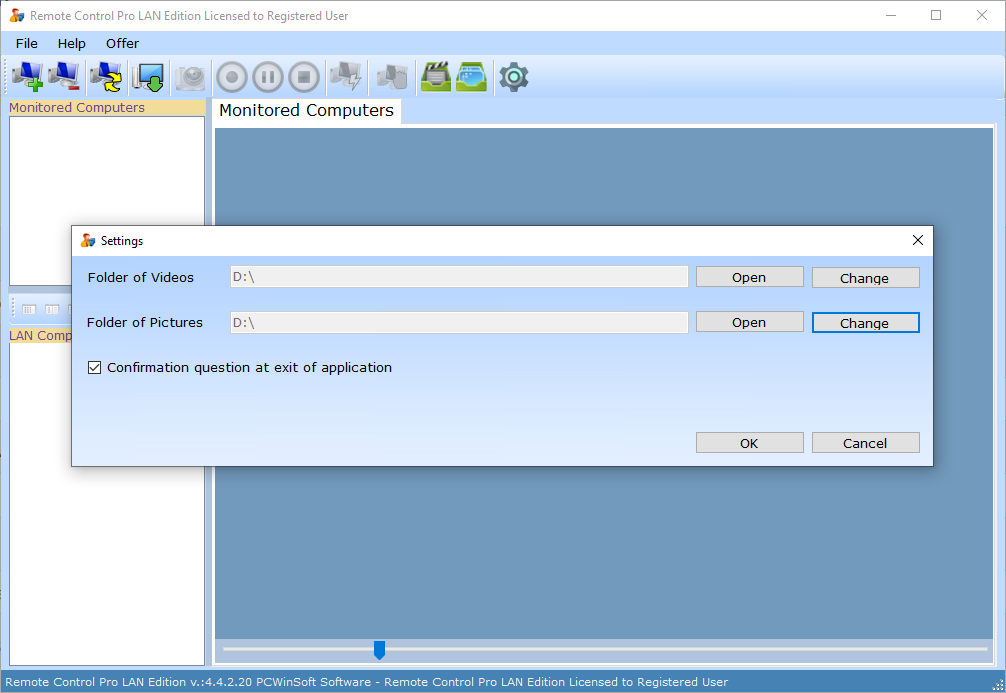This screenshot has height=693, width=1006.
Task: Click Change for Folder of Pictures
Action: (865, 323)
